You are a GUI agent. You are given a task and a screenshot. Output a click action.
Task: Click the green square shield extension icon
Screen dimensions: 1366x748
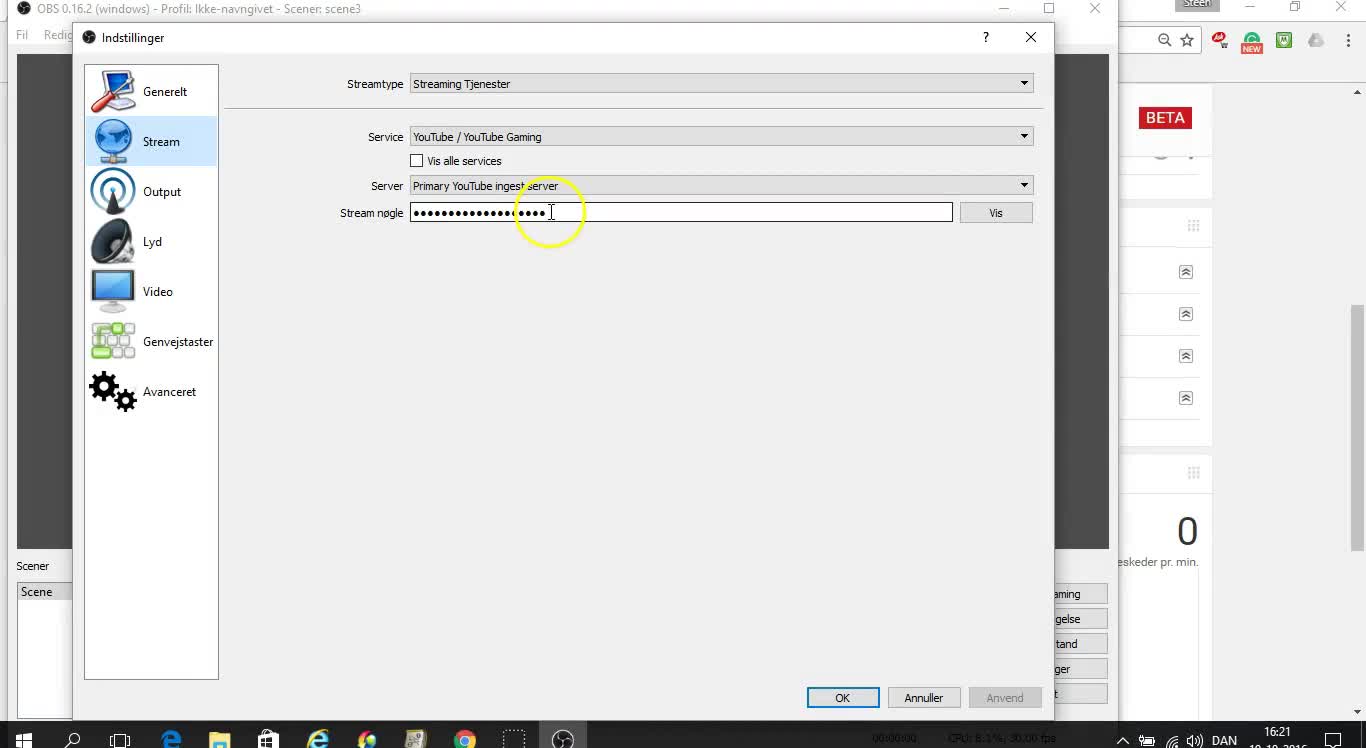(x=1284, y=40)
